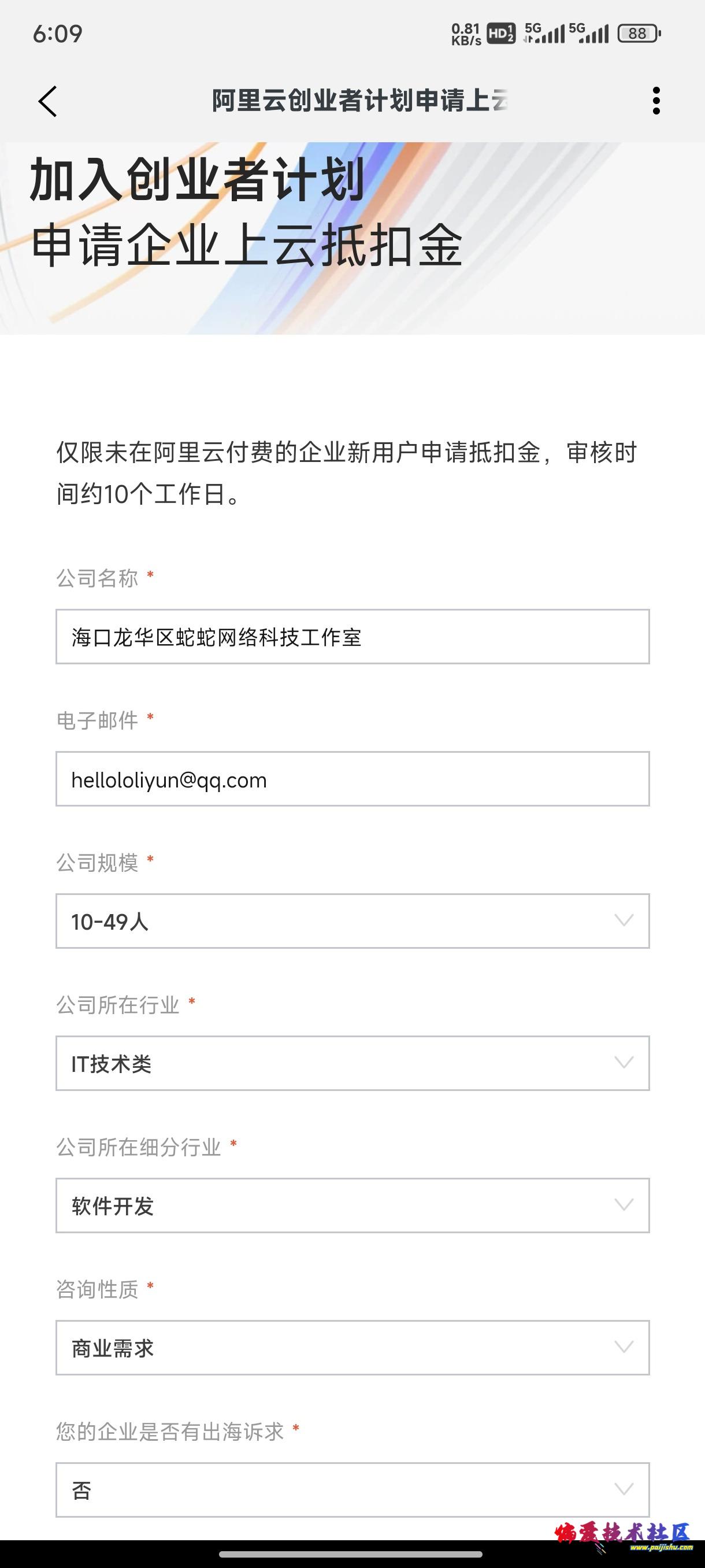Image resolution: width=705 pixels, height=1568 pixels.
Task: Focus the 电子邮件 input field
Action: click(353, 779)
